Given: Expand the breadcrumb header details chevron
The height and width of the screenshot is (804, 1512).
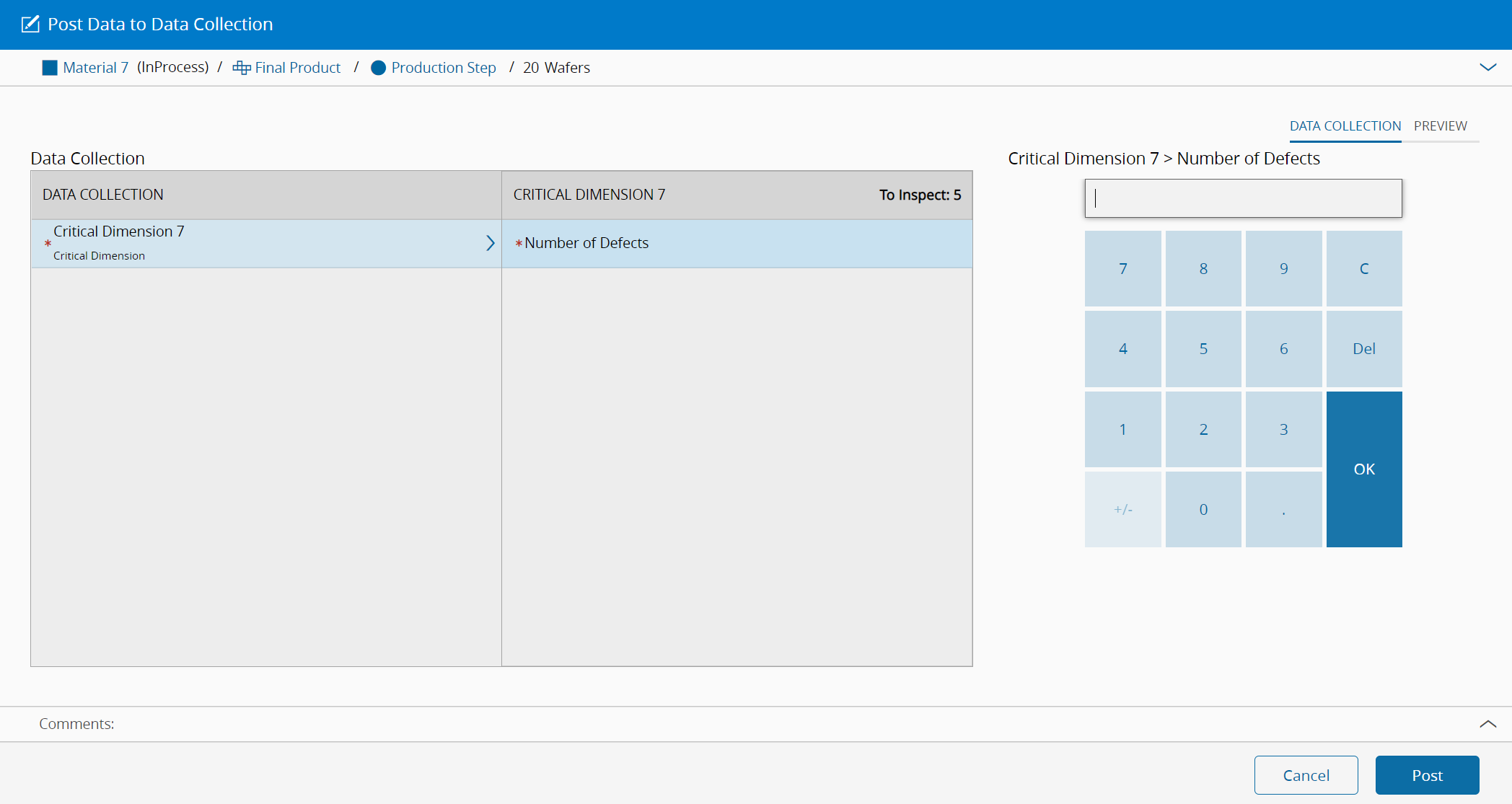Looking at the screenshot, I should click(1487, 67).
